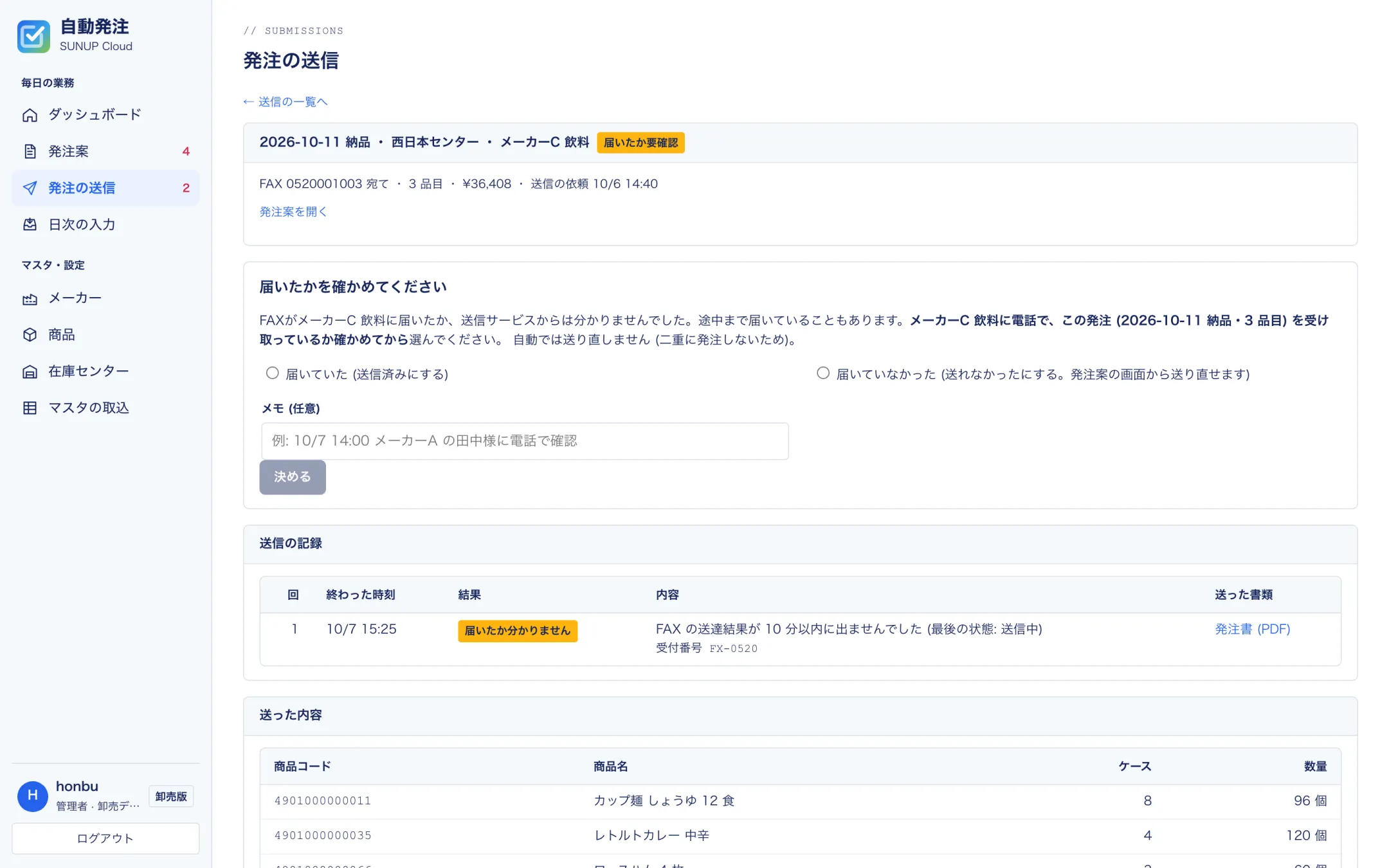Open the 発注書 (PDF) link

(1252, 629)
